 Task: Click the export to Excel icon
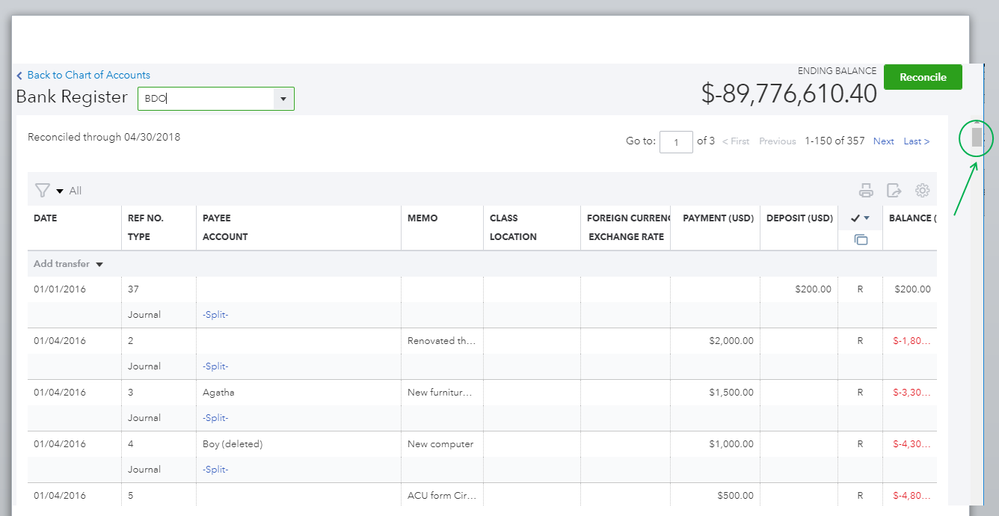click(894, 191)
